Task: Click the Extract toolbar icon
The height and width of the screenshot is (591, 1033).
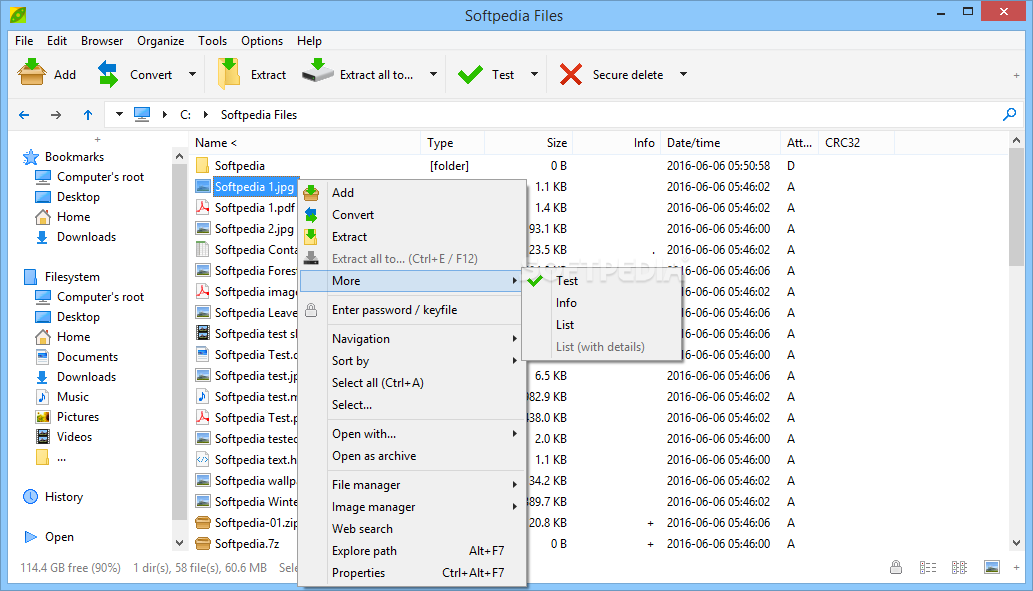Action: pyautogui.click(x=229, y=73)
